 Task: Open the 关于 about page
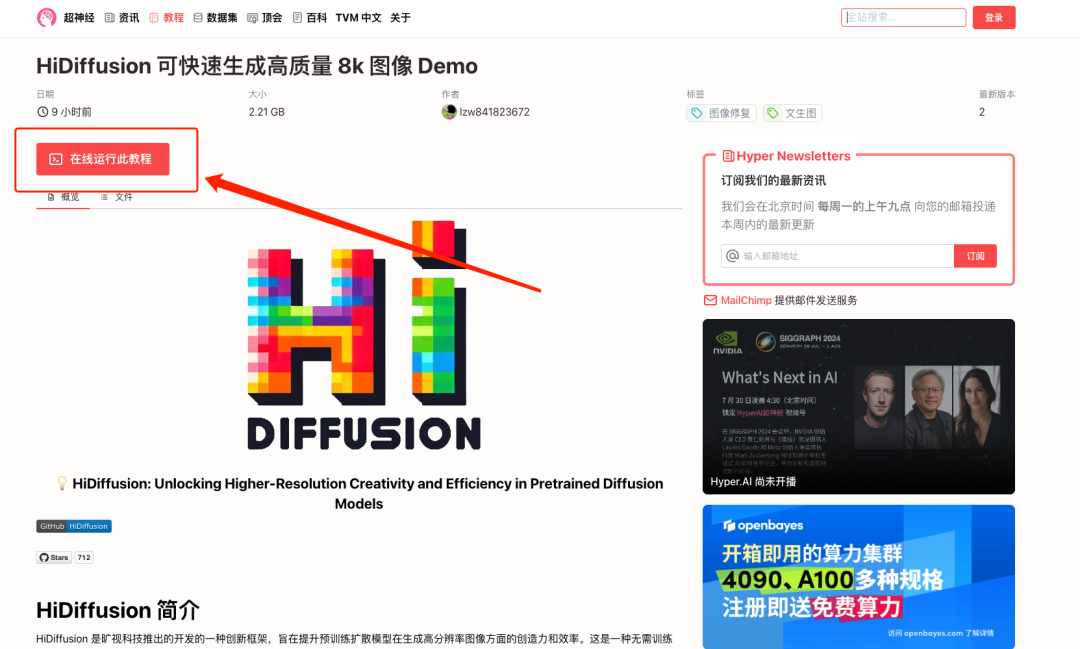400,18
